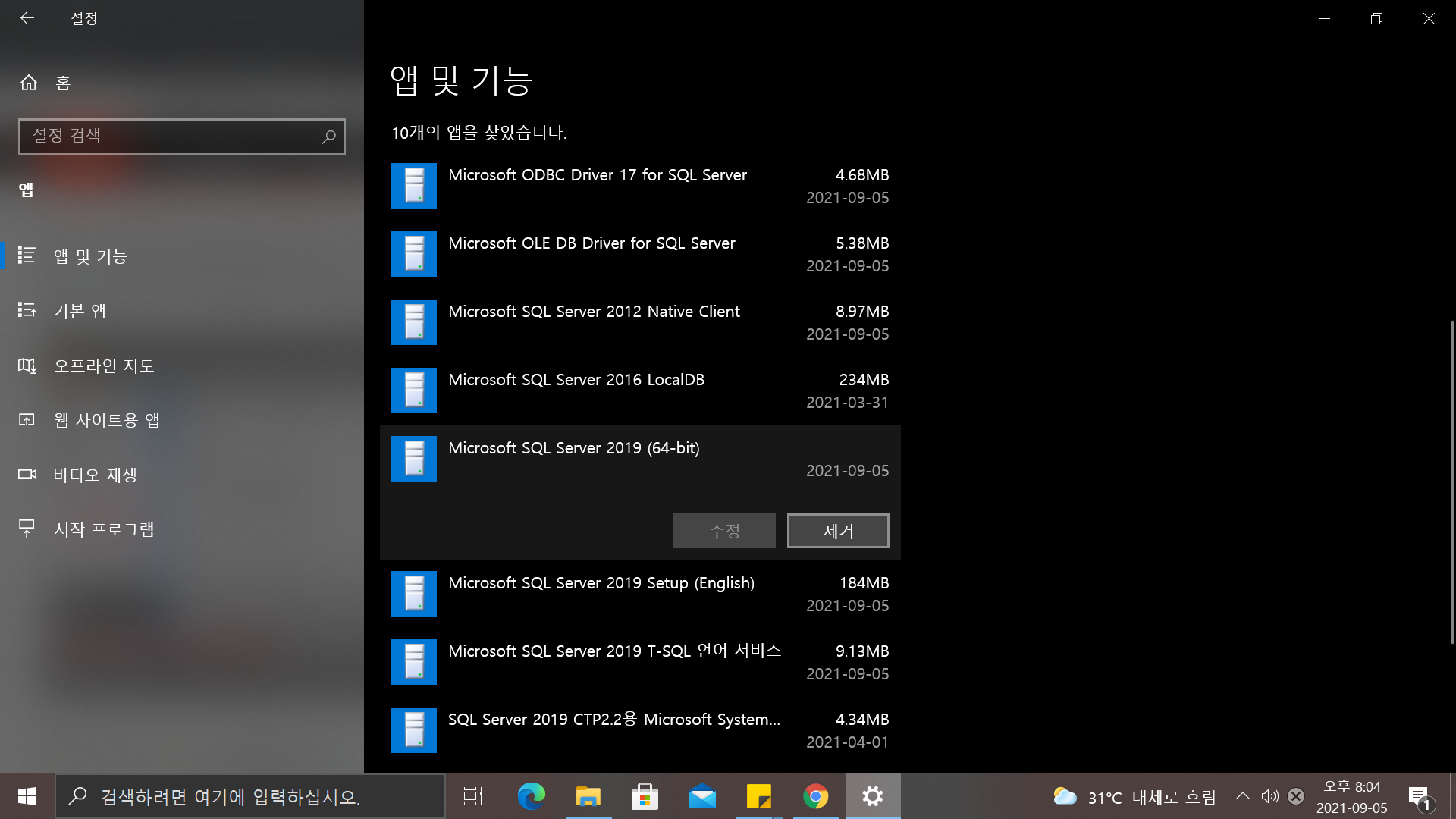Open the Home icon in the sidebar
The image size is (1456, 819).
(x=29, y=83)
